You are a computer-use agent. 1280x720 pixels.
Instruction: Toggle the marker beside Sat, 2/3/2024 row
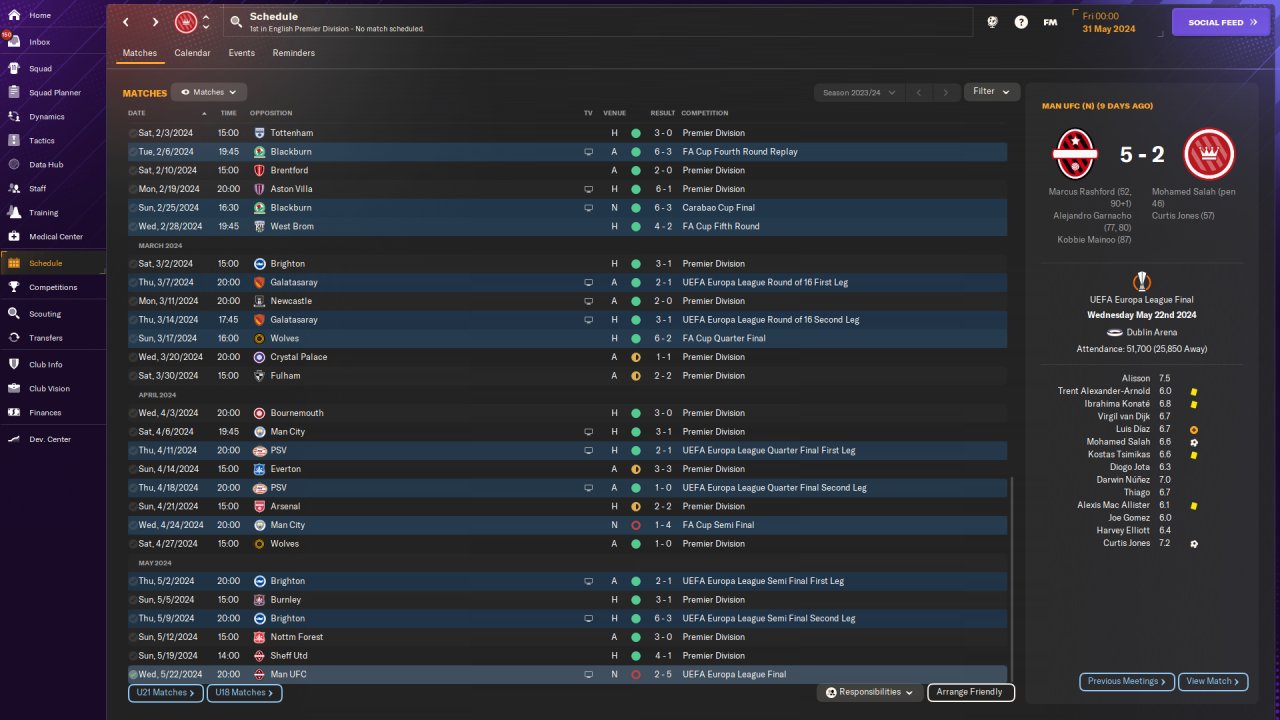(133, 133)
